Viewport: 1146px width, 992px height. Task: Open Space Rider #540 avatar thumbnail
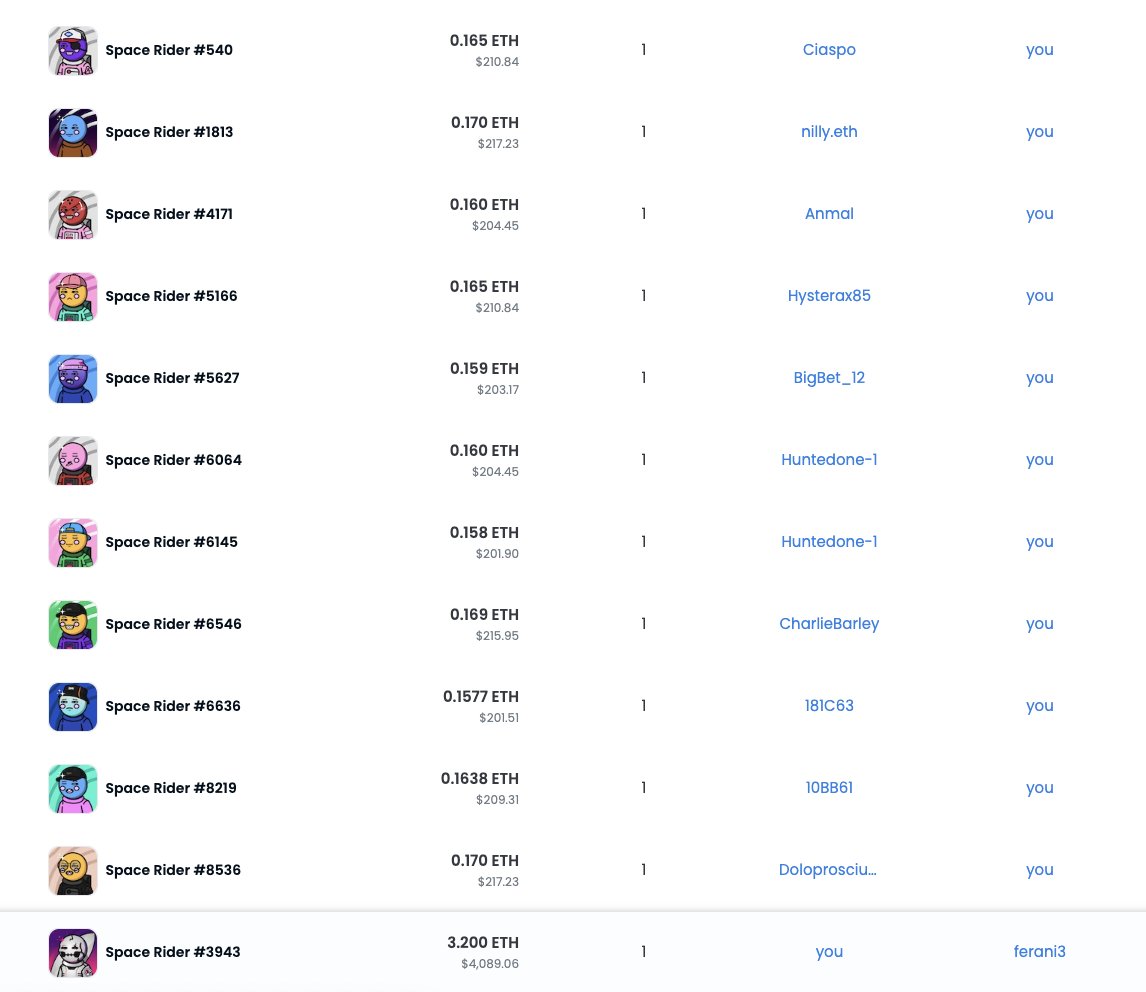pyautogui.click(x=72, y=50)
